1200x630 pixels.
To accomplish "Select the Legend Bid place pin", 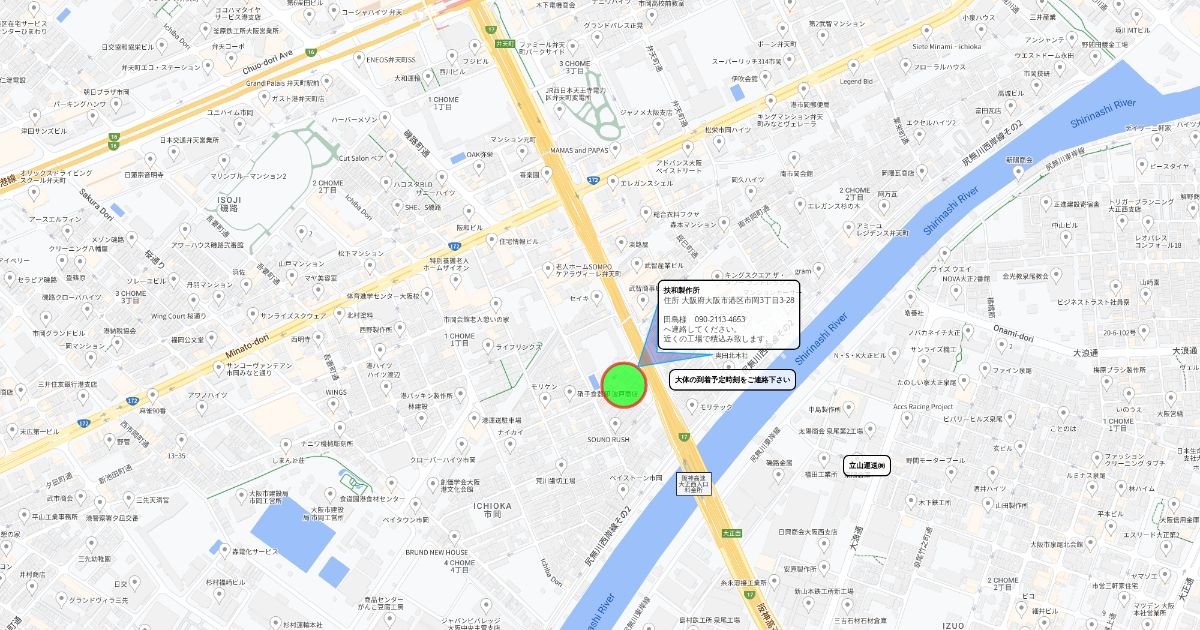I will pyautogui.click(x=855, y=67).
